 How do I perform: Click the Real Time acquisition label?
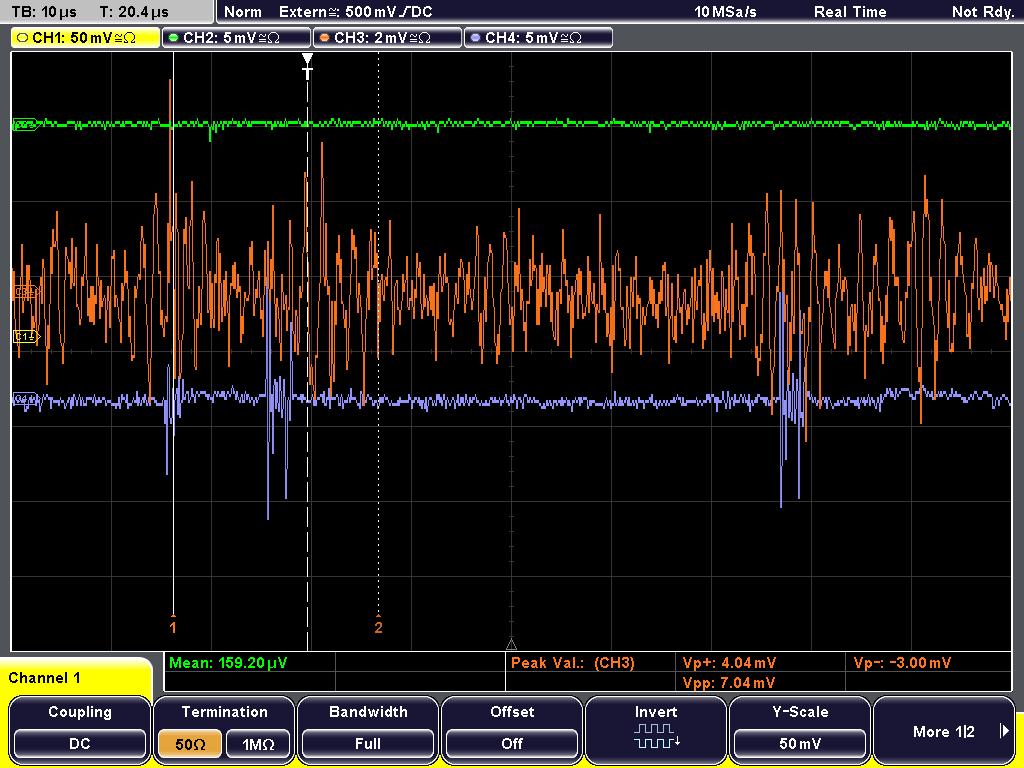point(850,12)
